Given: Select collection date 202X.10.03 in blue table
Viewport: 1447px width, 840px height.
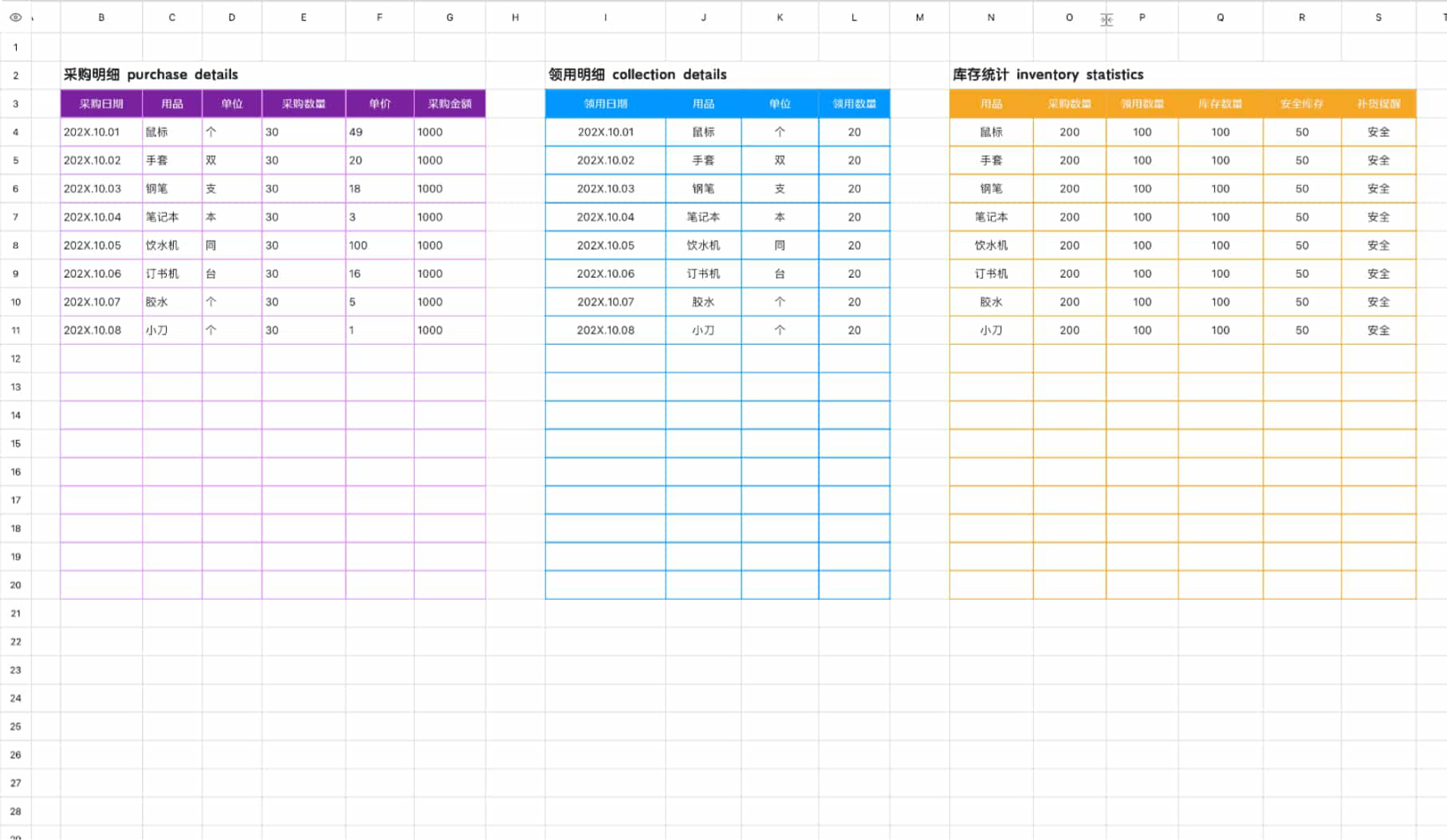Looking at the screenshot, I should click(x=605, y=188).
